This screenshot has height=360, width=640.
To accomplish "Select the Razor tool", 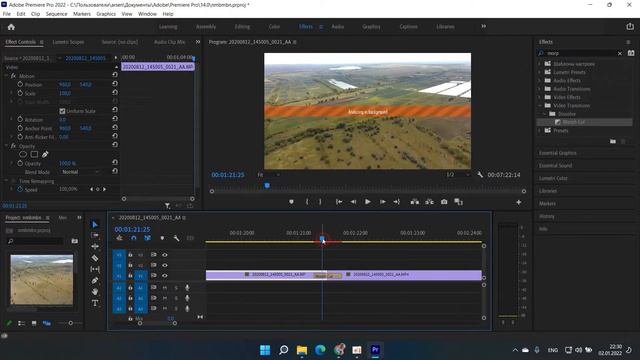I will point(95,258).
